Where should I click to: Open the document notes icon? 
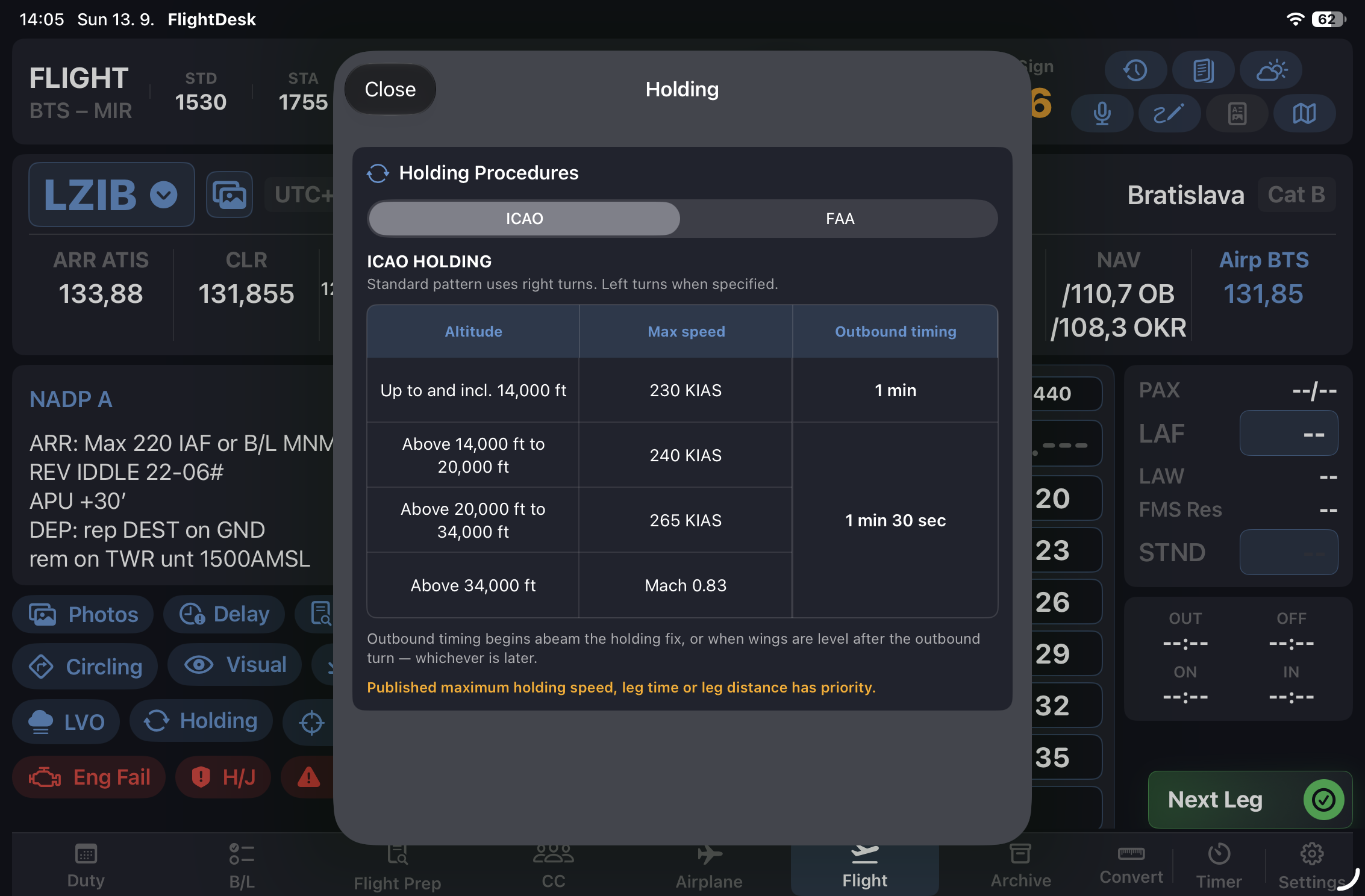(1203, 70)
